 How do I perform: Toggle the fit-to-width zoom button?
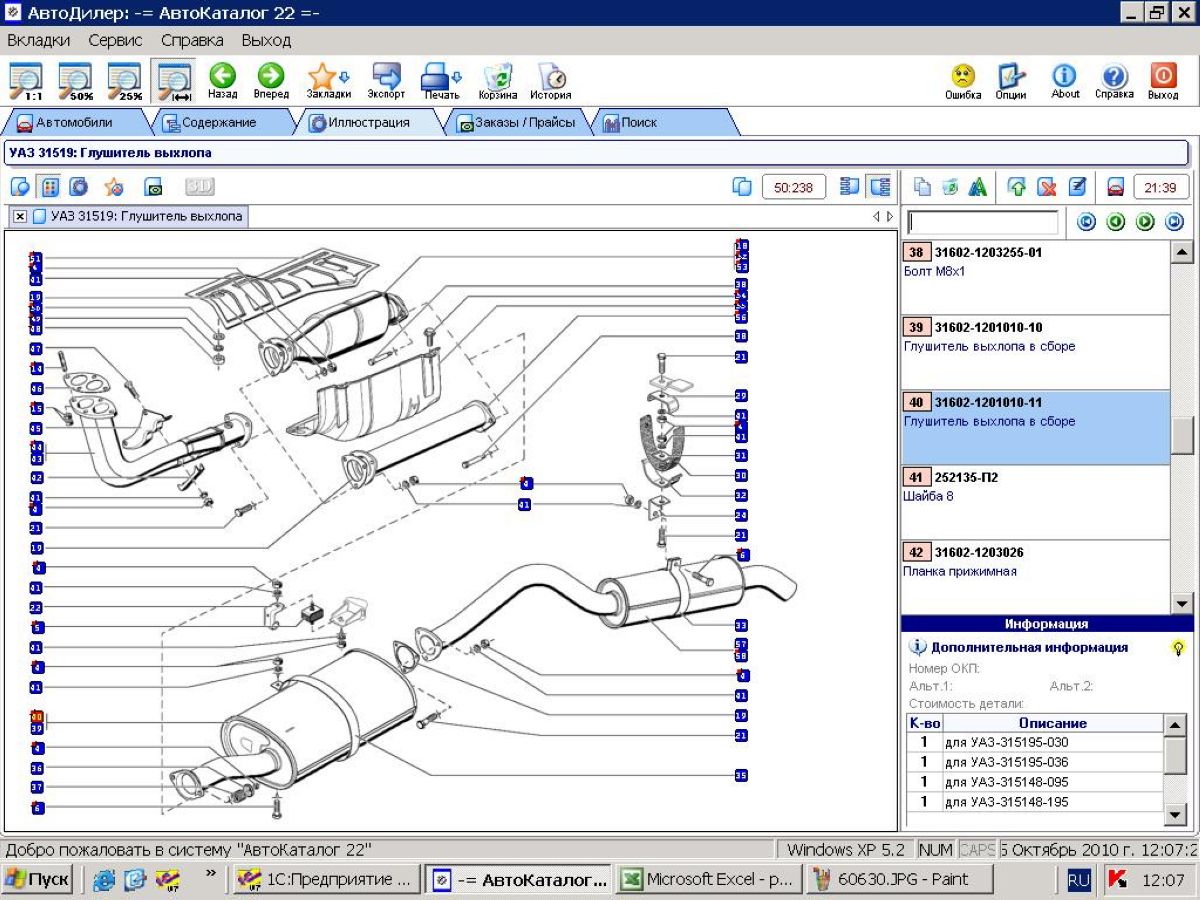[174, 81]
